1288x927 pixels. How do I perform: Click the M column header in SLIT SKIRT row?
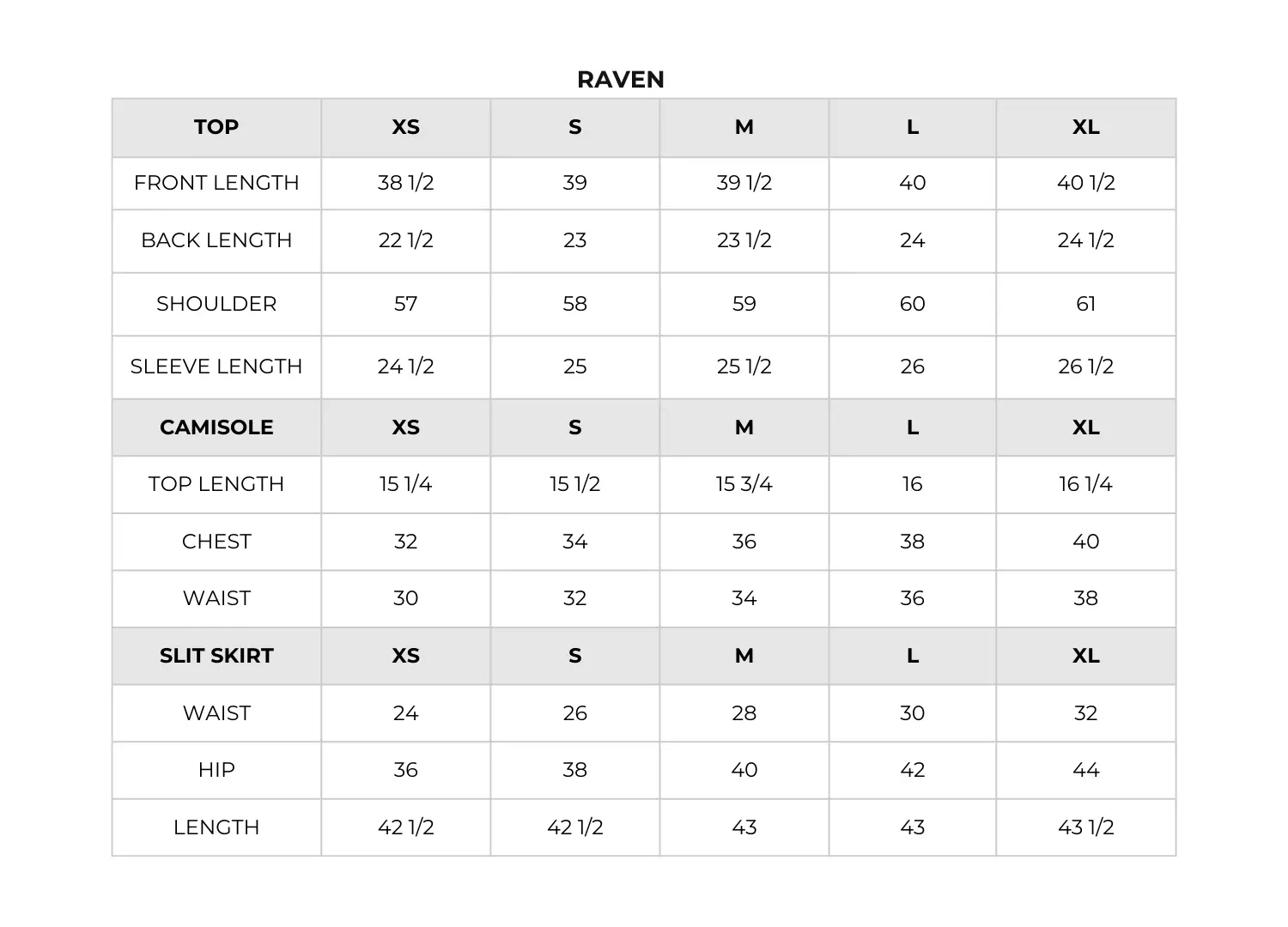point(744,656)
